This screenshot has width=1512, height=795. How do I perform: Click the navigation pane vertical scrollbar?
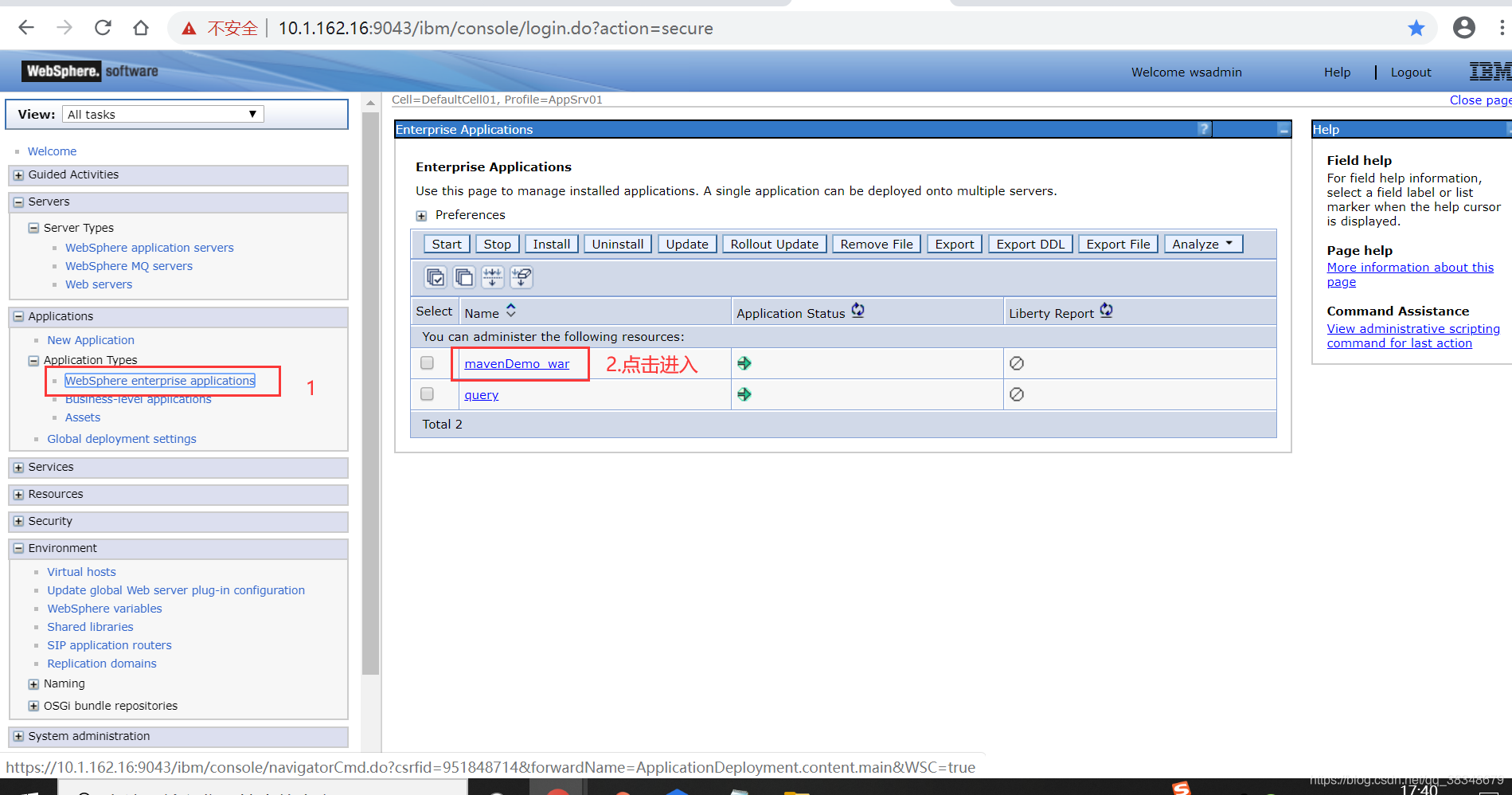click(370, 394)
